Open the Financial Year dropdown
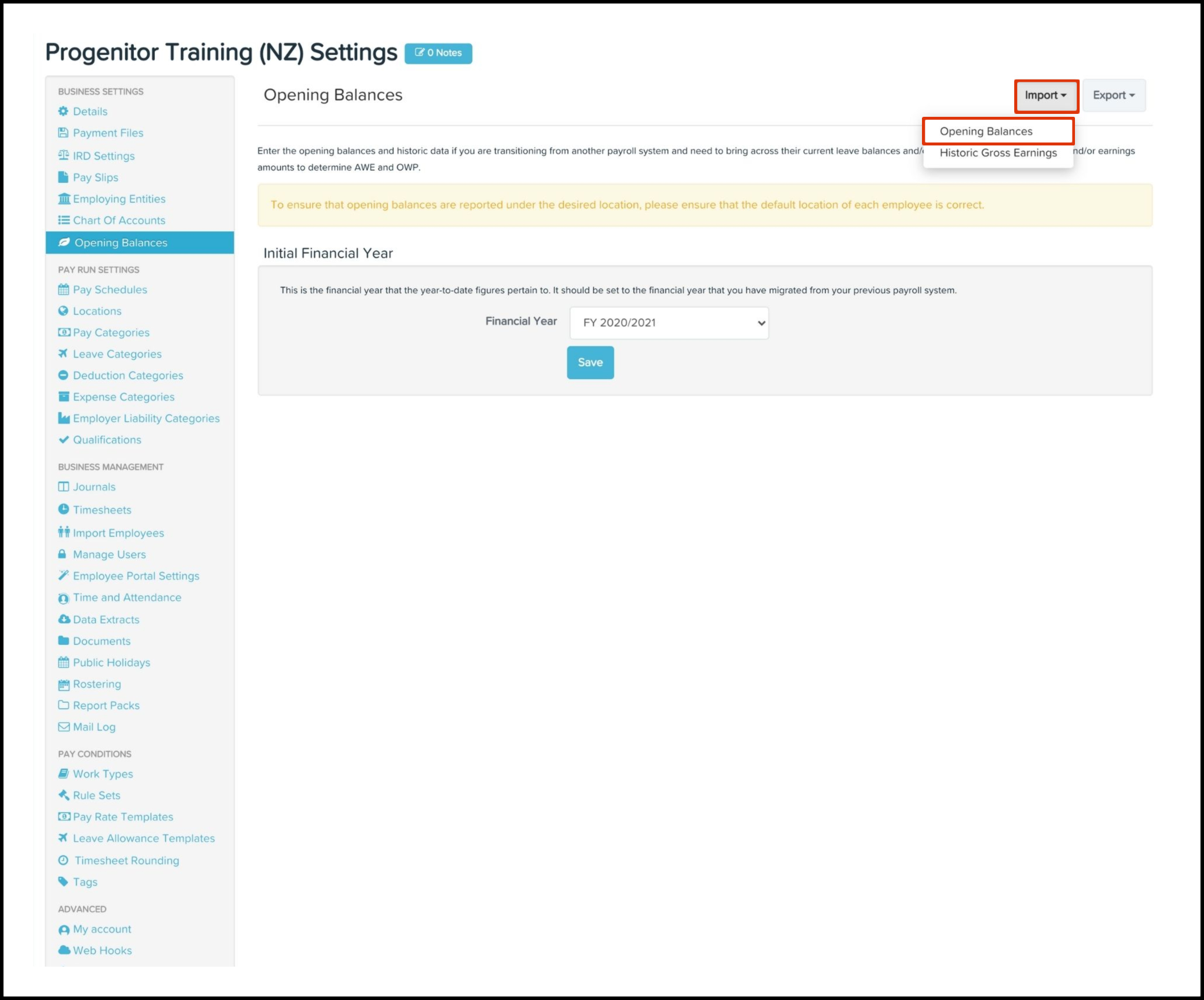The image size is (1204, 1000). (669, 322)
